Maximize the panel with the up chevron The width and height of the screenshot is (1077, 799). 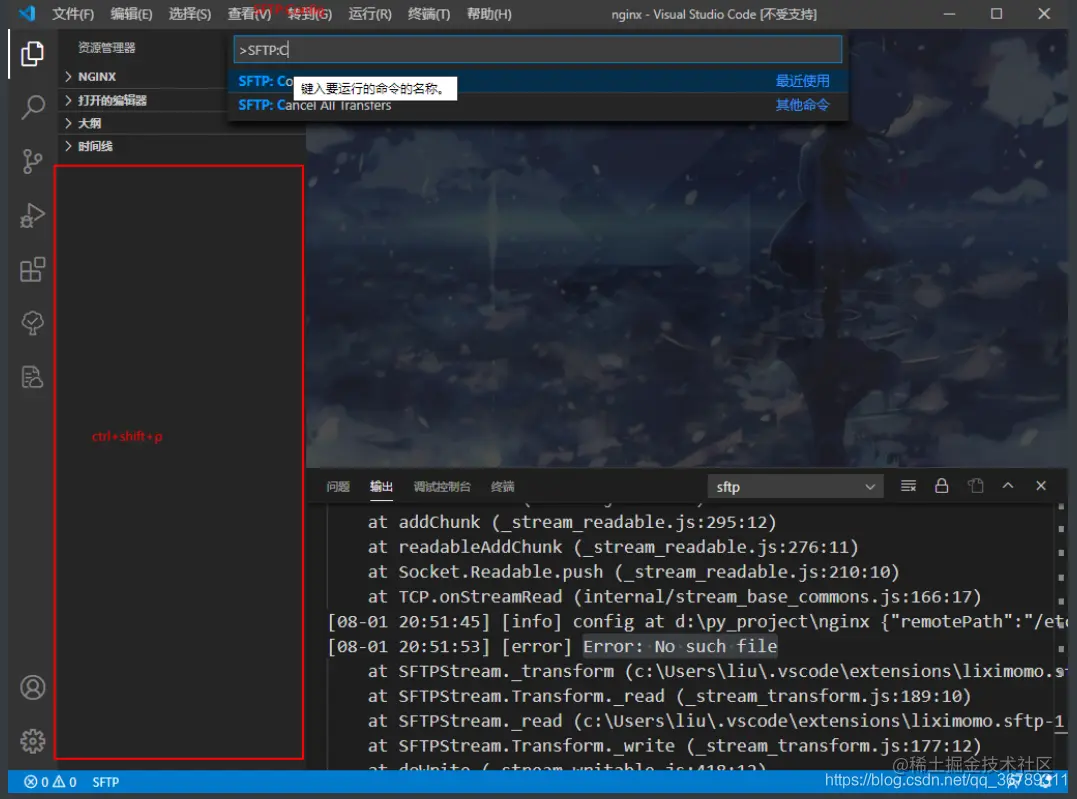[x=1008, y=486]
